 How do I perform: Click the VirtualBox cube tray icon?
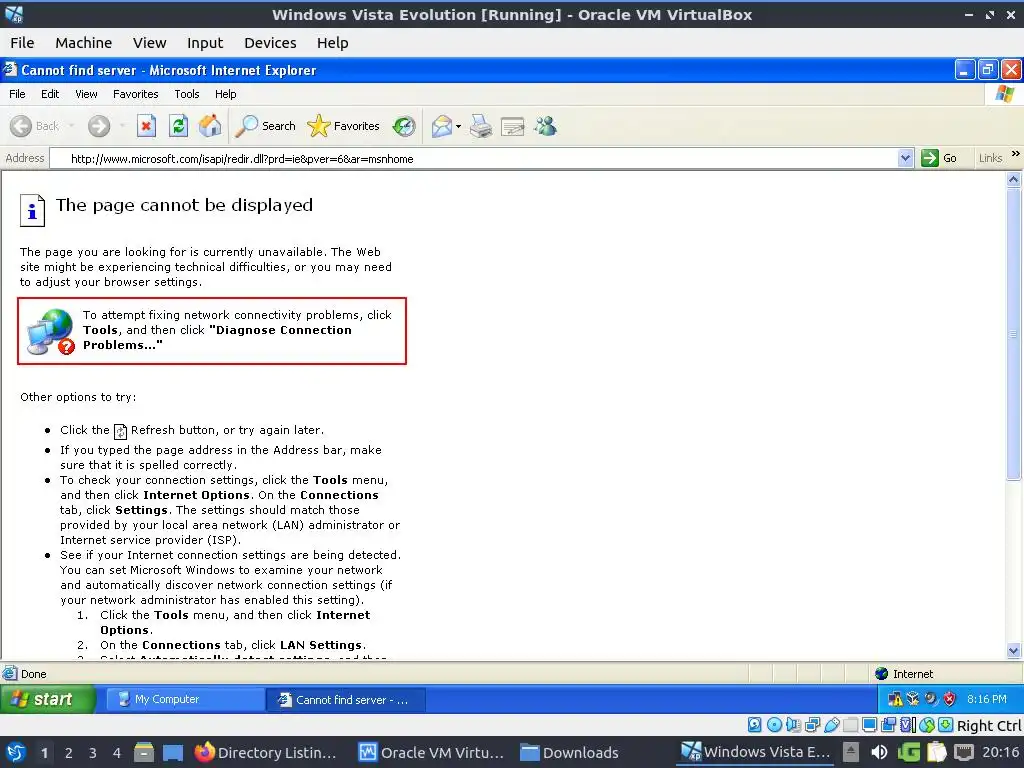coord(912,699)
